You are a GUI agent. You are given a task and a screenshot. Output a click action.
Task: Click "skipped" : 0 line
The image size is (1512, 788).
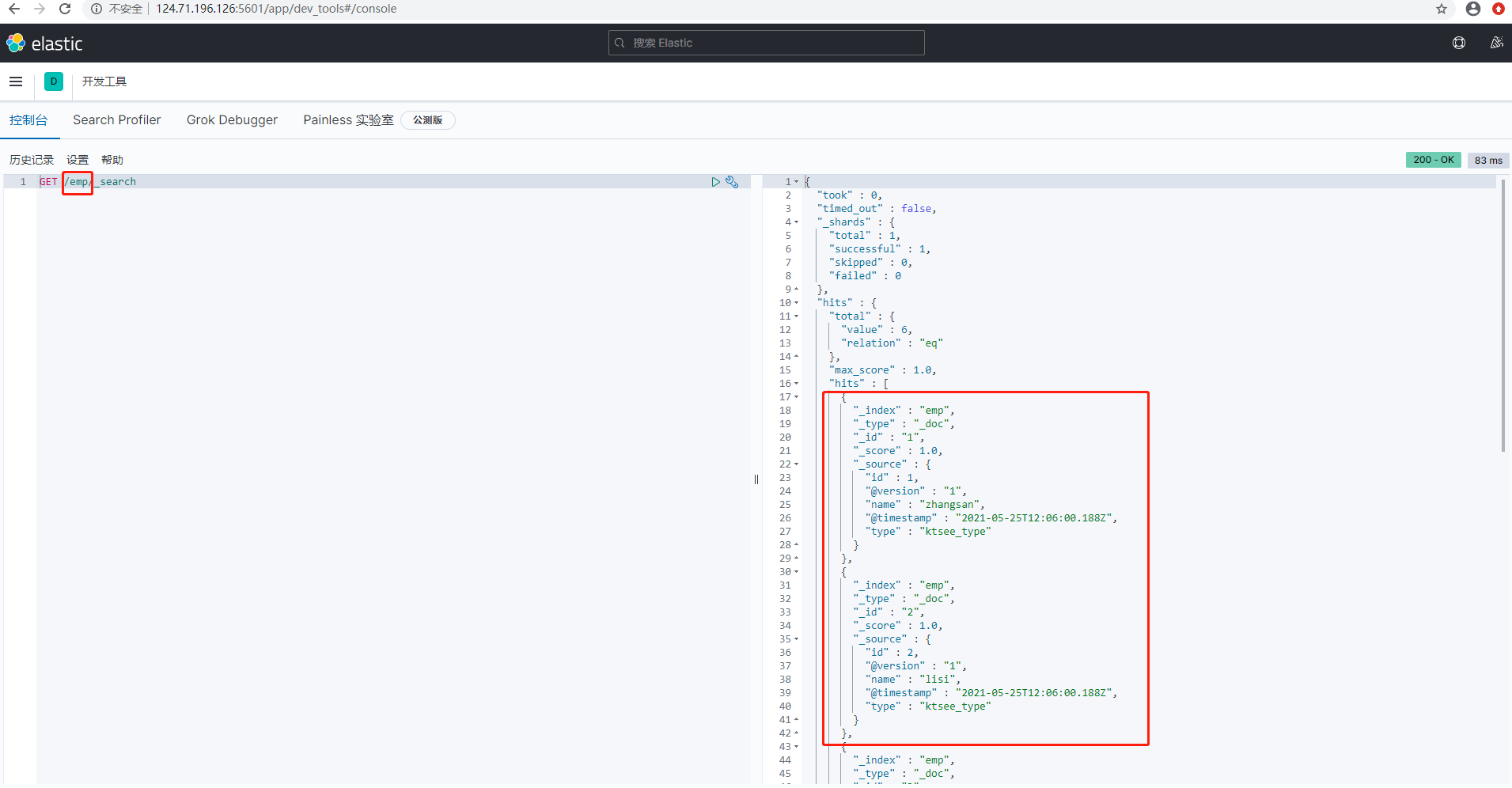[870, 263]
